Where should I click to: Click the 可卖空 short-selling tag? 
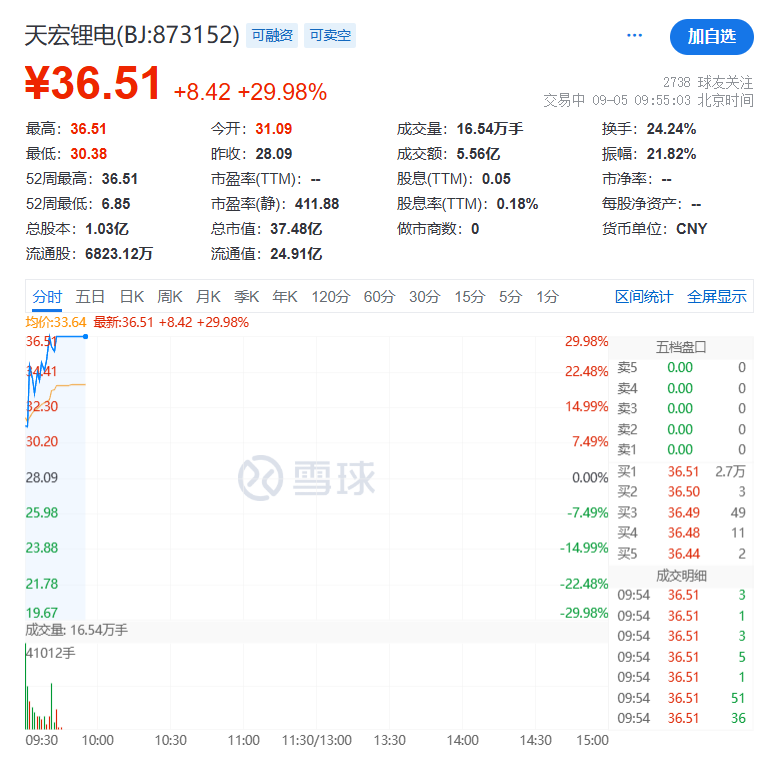tap(329, 36)
